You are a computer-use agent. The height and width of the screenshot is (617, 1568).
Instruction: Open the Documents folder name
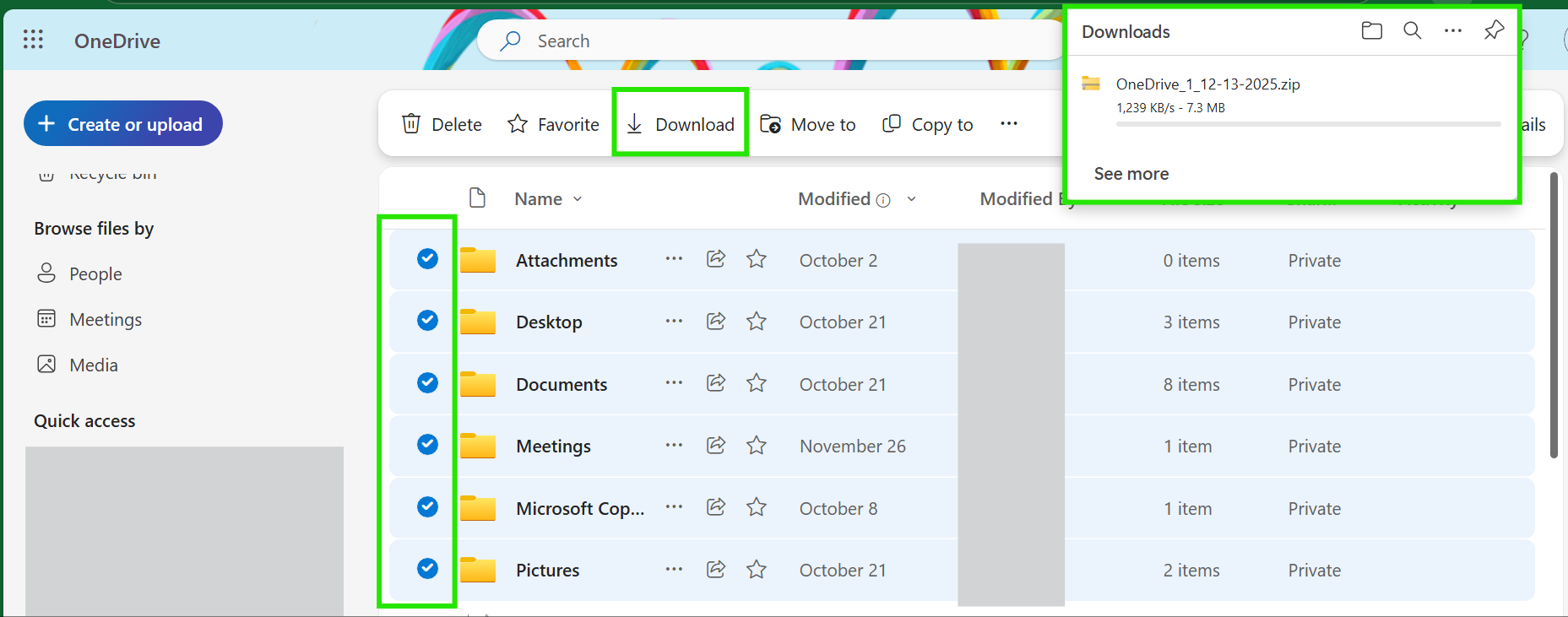click(562, 384)
